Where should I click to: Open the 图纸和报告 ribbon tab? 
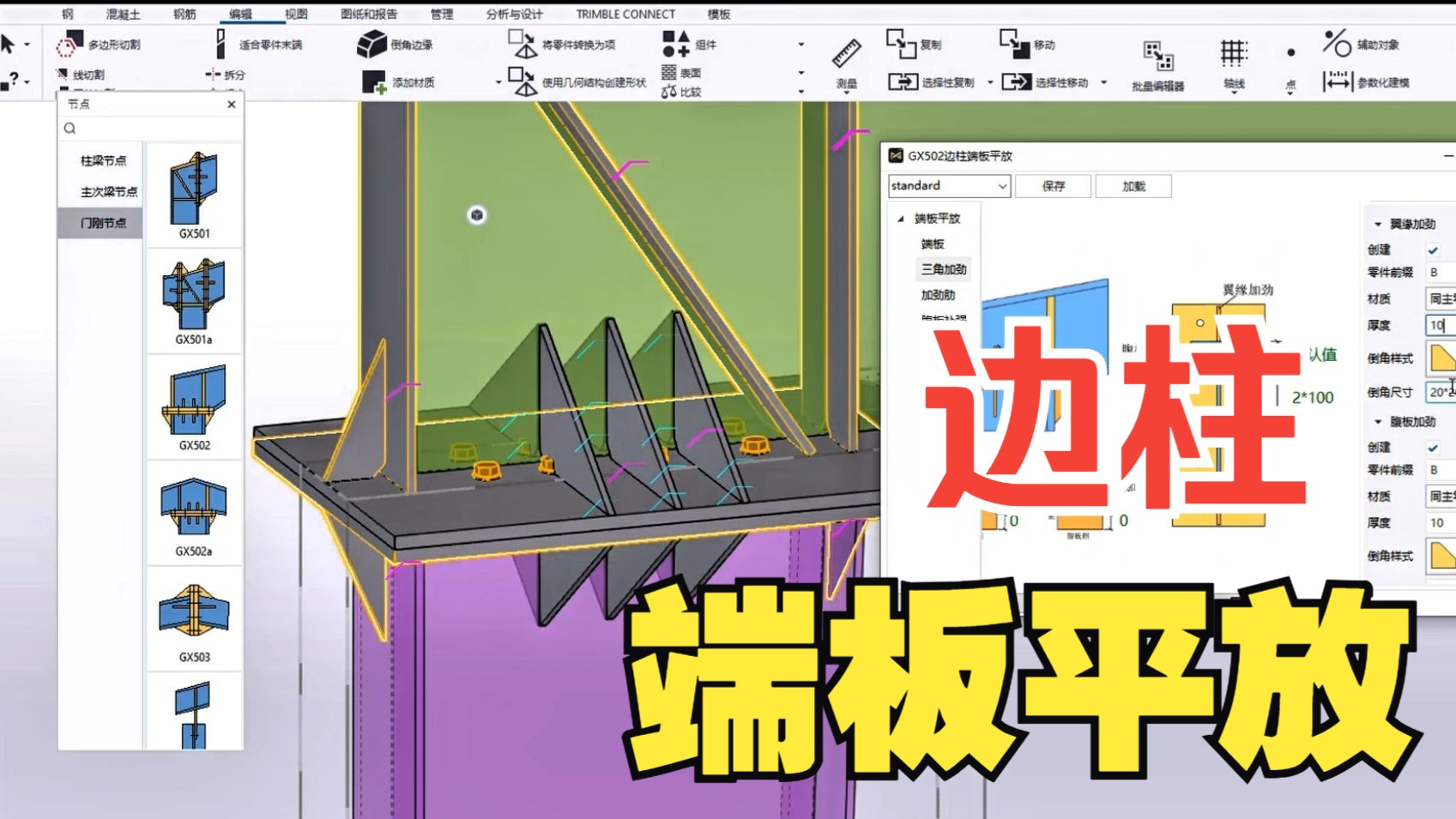(x=369, y=14)
